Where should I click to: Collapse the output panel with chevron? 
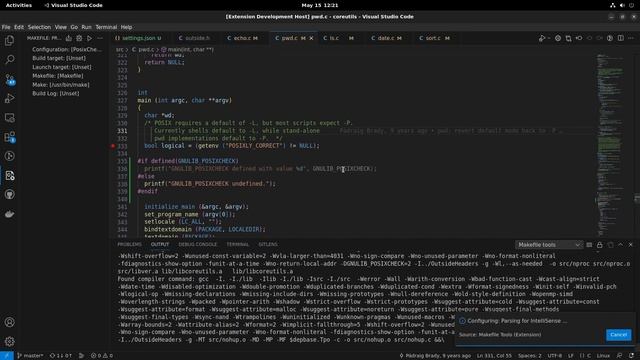pyautogui.click(x=620, y=244)
